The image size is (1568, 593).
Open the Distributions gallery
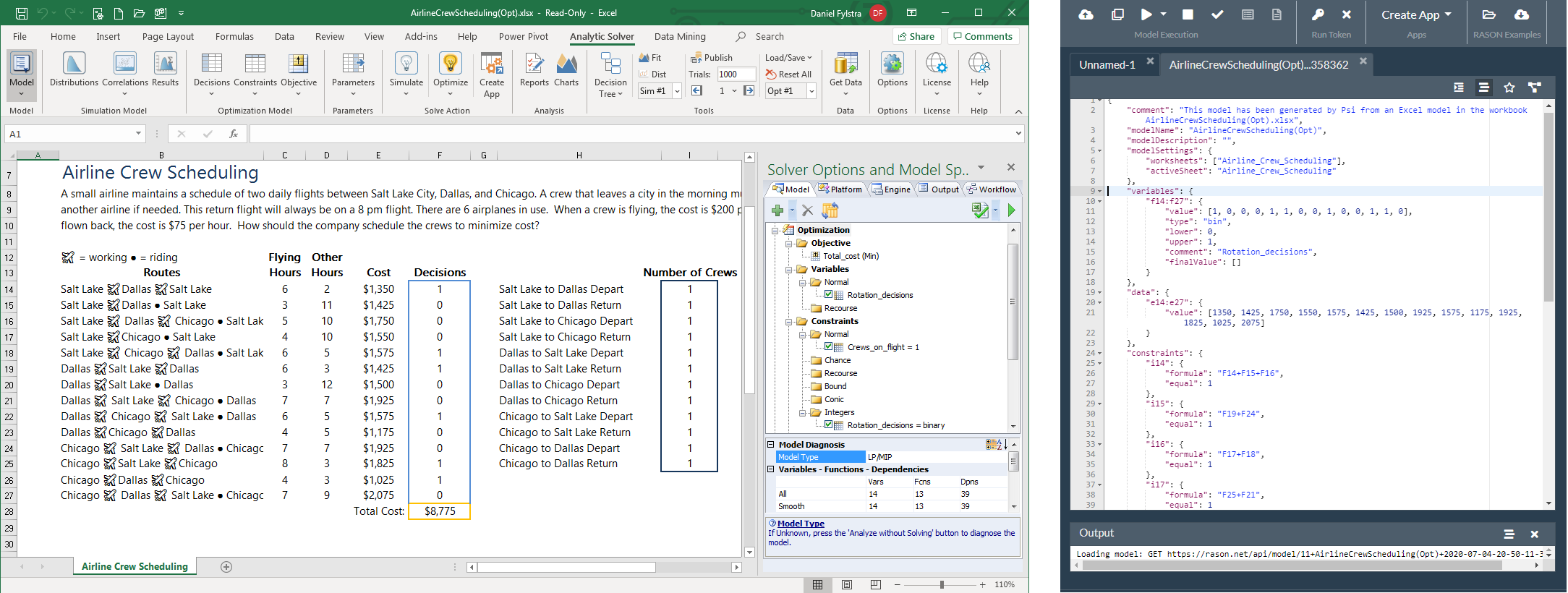tap(74, 70)
